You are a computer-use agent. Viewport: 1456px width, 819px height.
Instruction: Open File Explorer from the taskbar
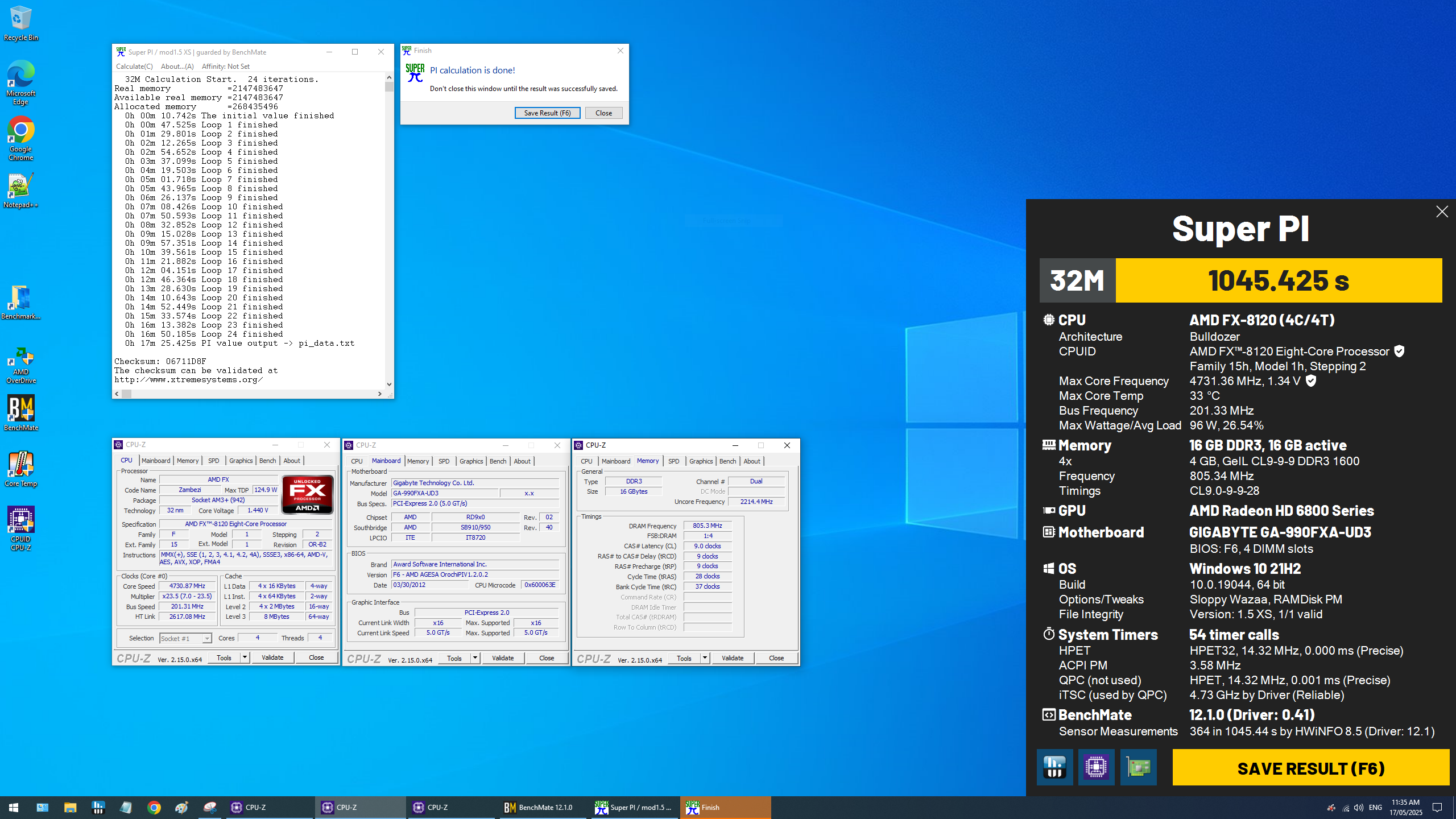70,807
